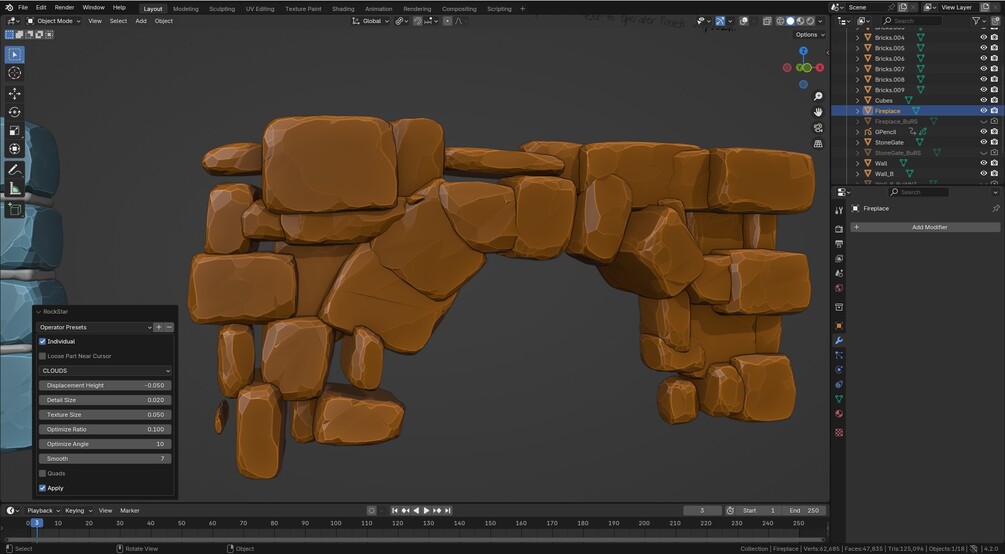Screen dimensions: 1005x554
Task: Adjust the Smooth value slider
Action: pyautogui.click(x=105, y=459)
